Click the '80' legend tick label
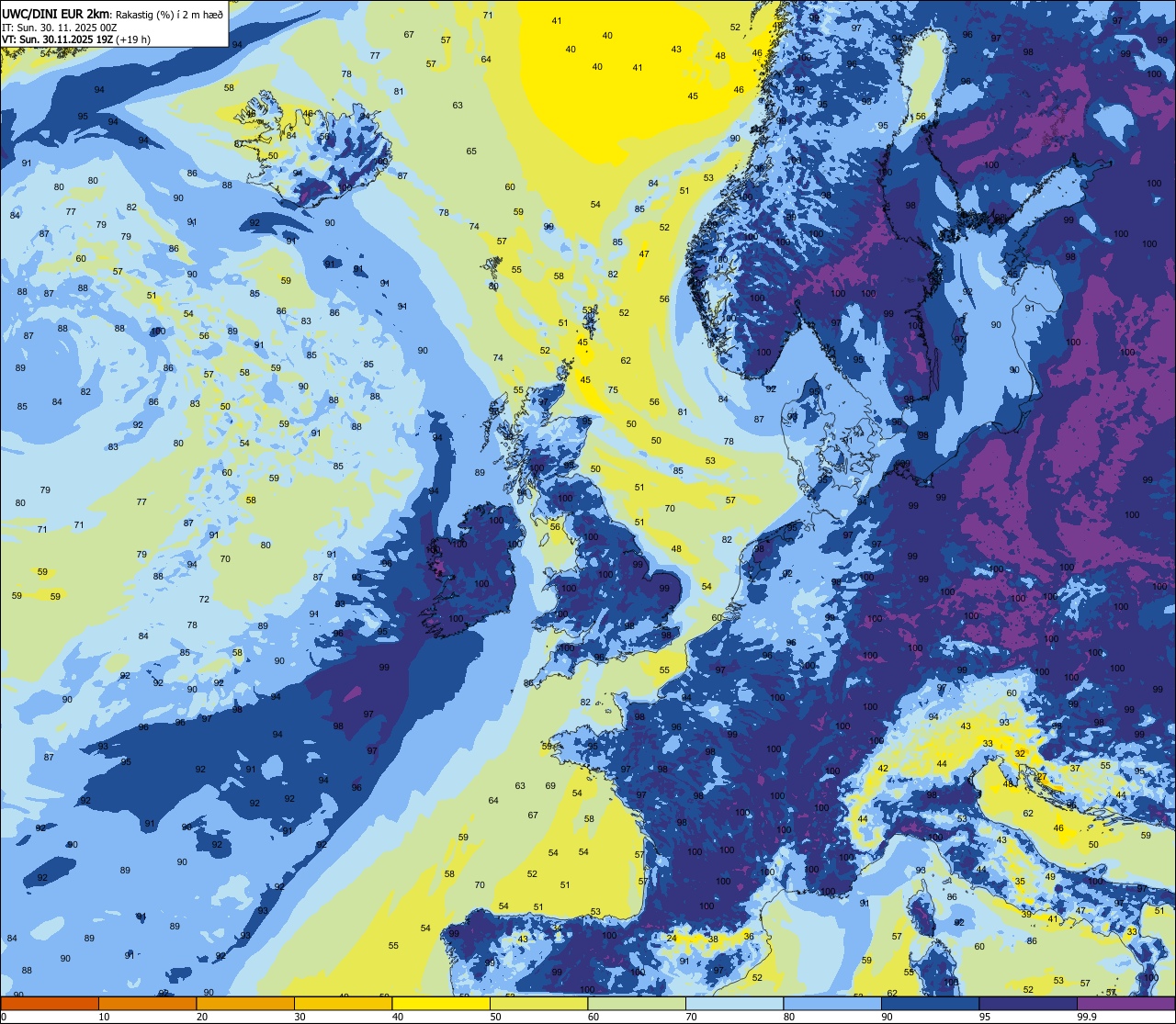The image size is (1176, 1024). [789, 1017]
